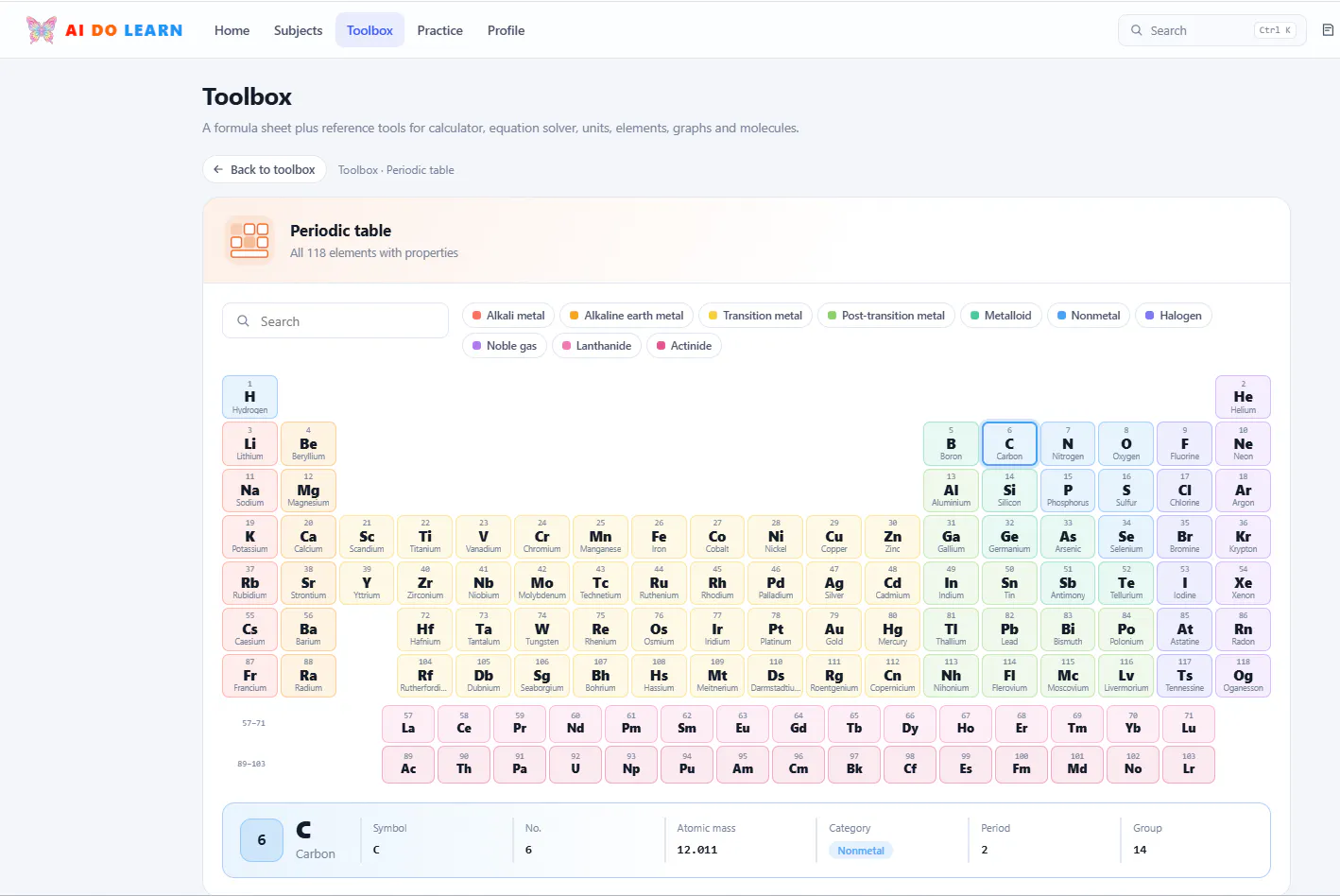
Task: Select the Lanthanum element tile
Action: [x=408, y=724]
